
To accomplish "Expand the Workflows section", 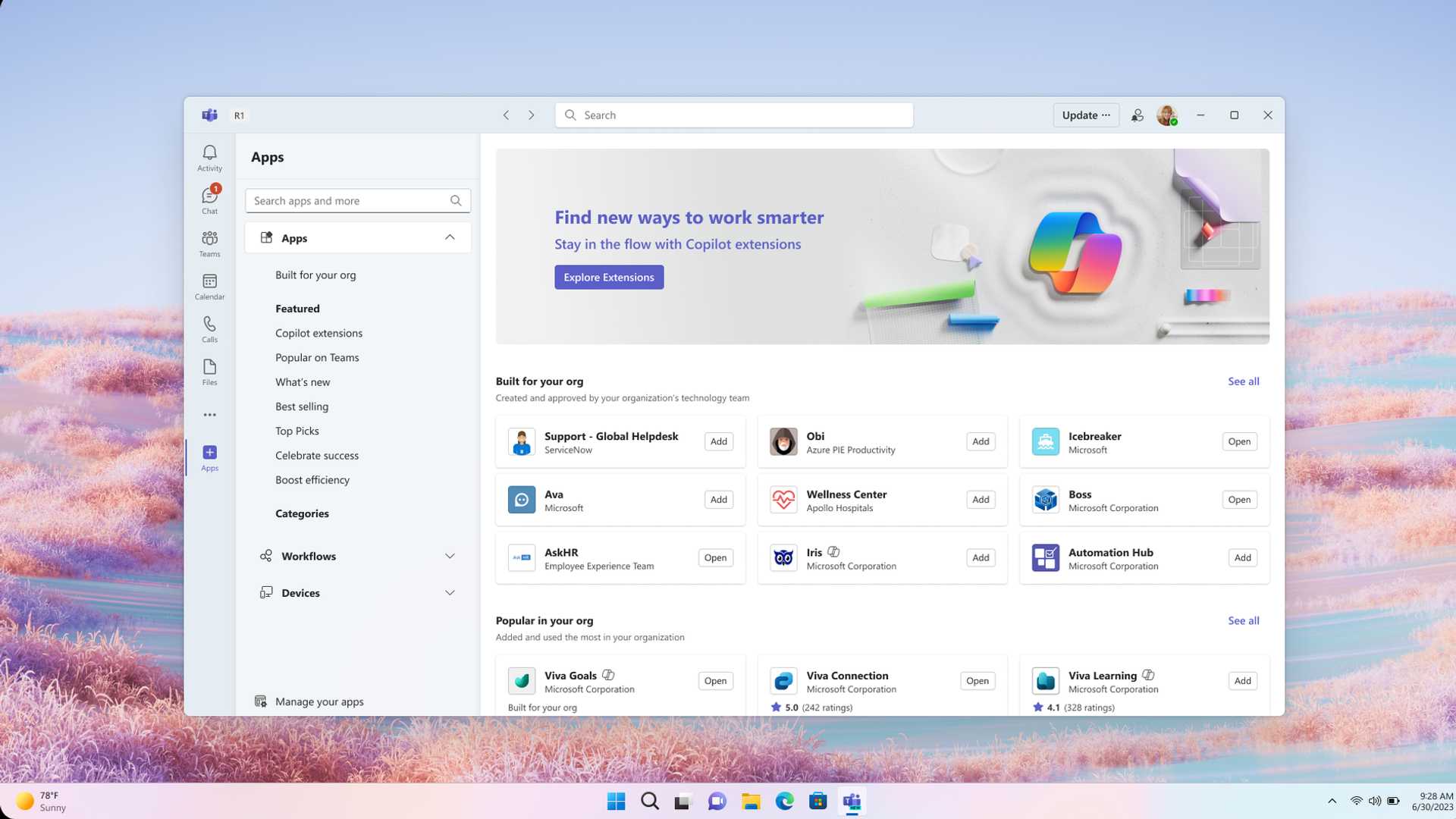I will tap(450, 555).
